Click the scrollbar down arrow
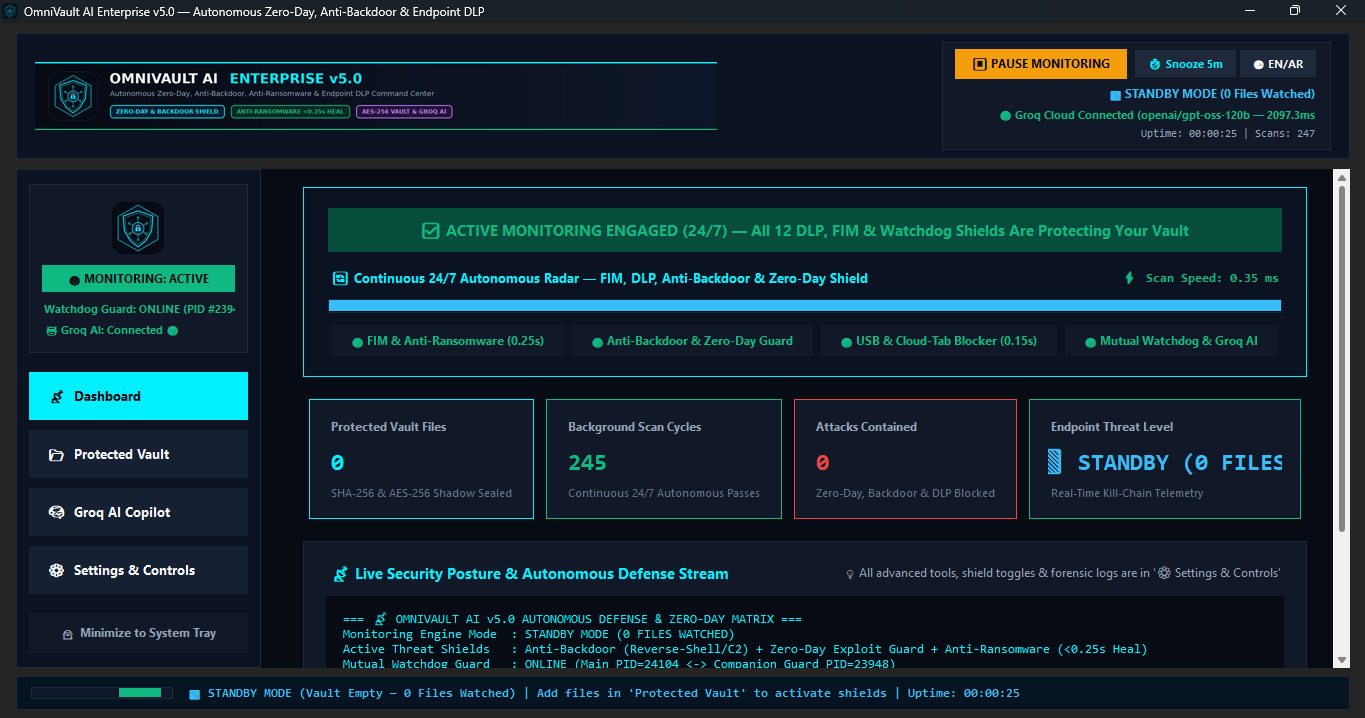The width and height of the screenshot is (1365, 718). [1341, 659]
